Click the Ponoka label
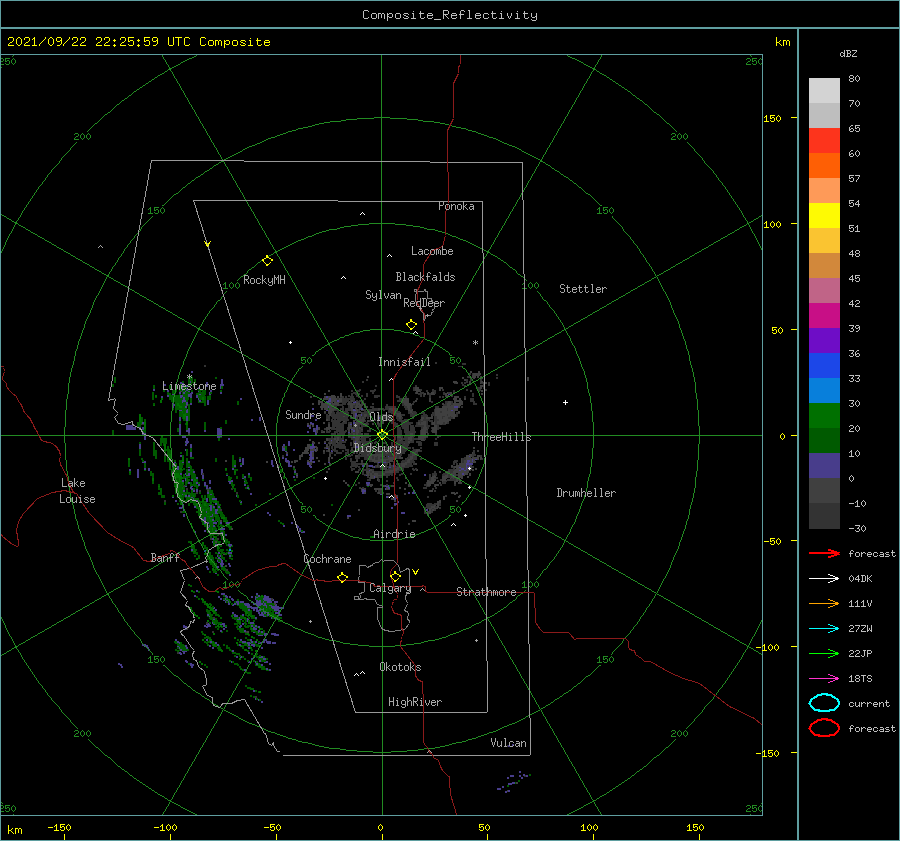The height and width of the screenshot is (841, 900). point(456,206)
